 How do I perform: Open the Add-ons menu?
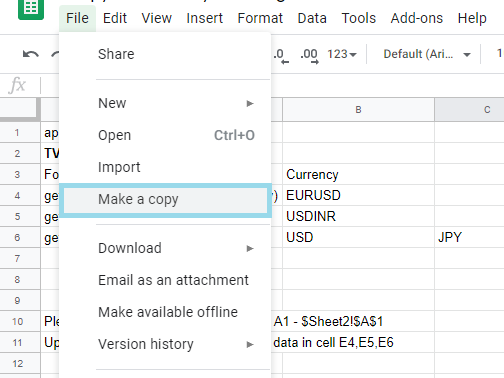point(417,18)
